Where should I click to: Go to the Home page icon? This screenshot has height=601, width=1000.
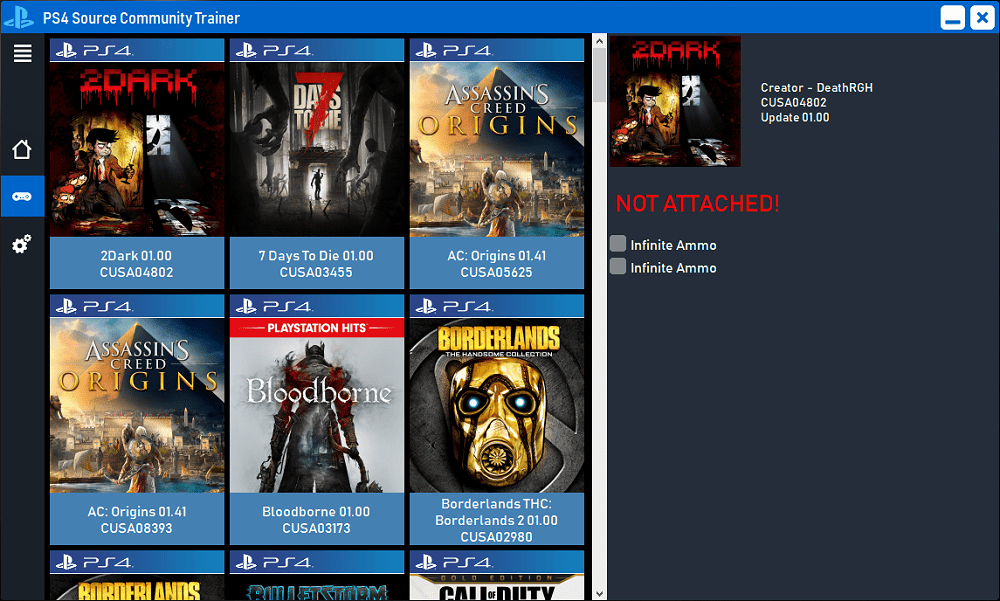pos(22,149)
